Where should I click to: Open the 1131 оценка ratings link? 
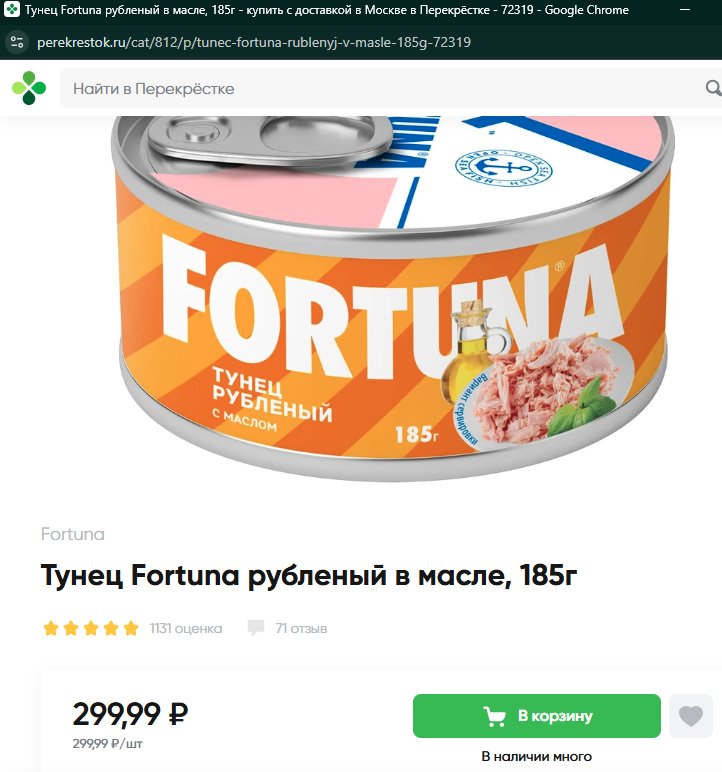186,628
